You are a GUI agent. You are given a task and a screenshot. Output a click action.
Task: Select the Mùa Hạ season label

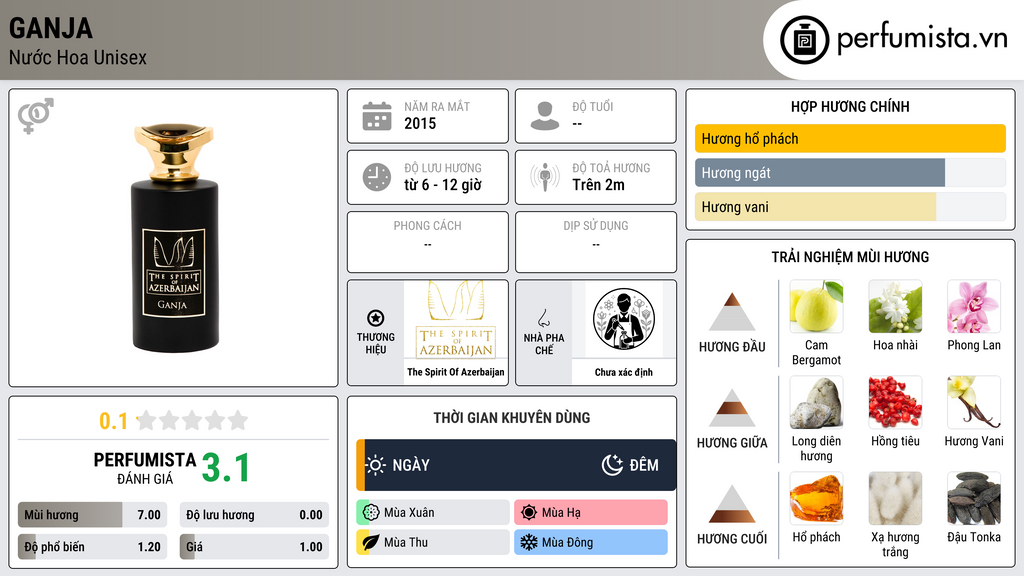[561, 513]
